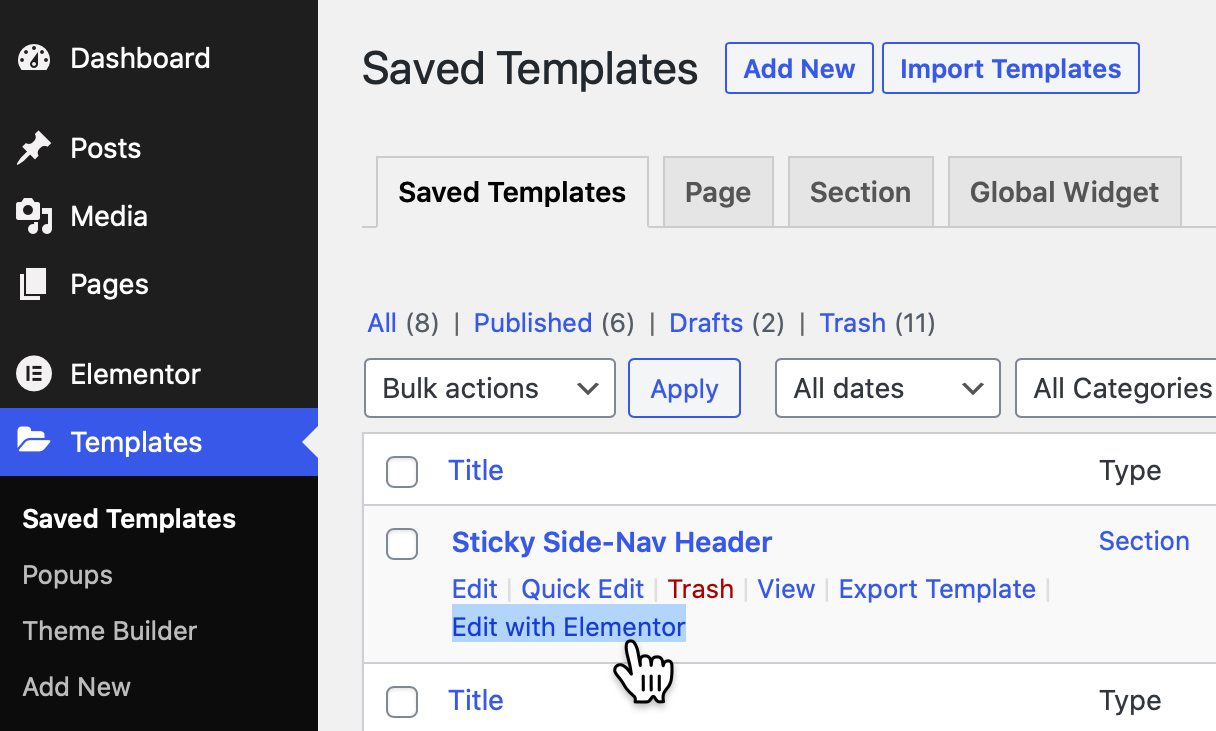Viewport: 1216px width, 731px height.
Task: Click the Elementor logo icon
Action: point(34,375)
